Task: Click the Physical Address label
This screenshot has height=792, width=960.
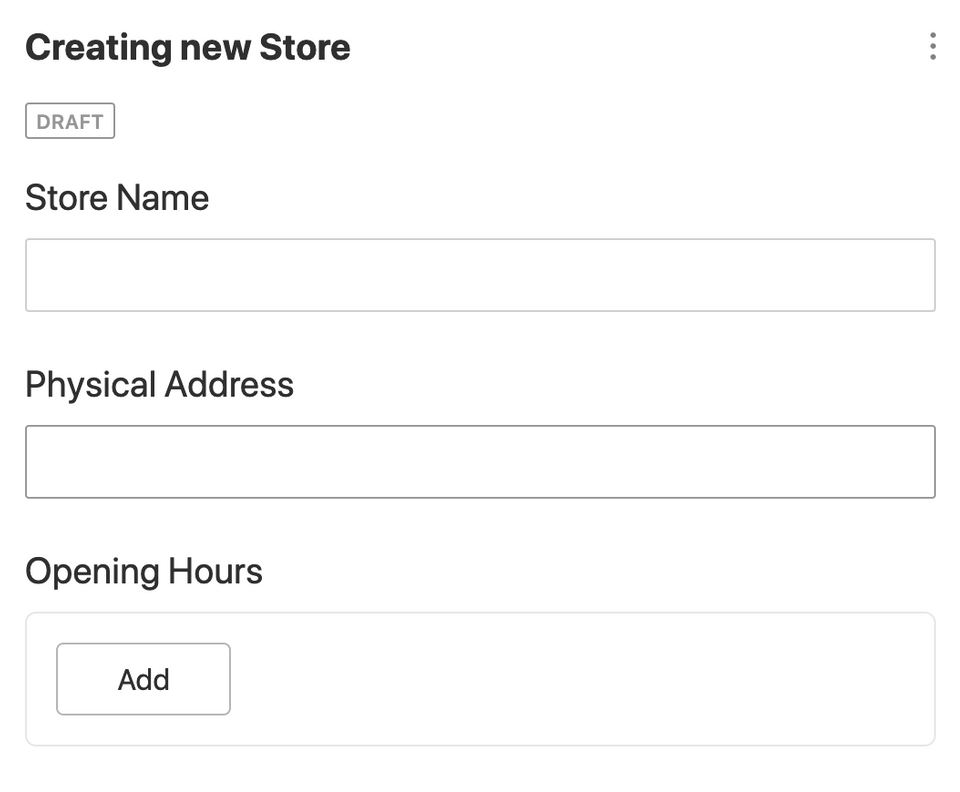Action: (x=160, y=384)
